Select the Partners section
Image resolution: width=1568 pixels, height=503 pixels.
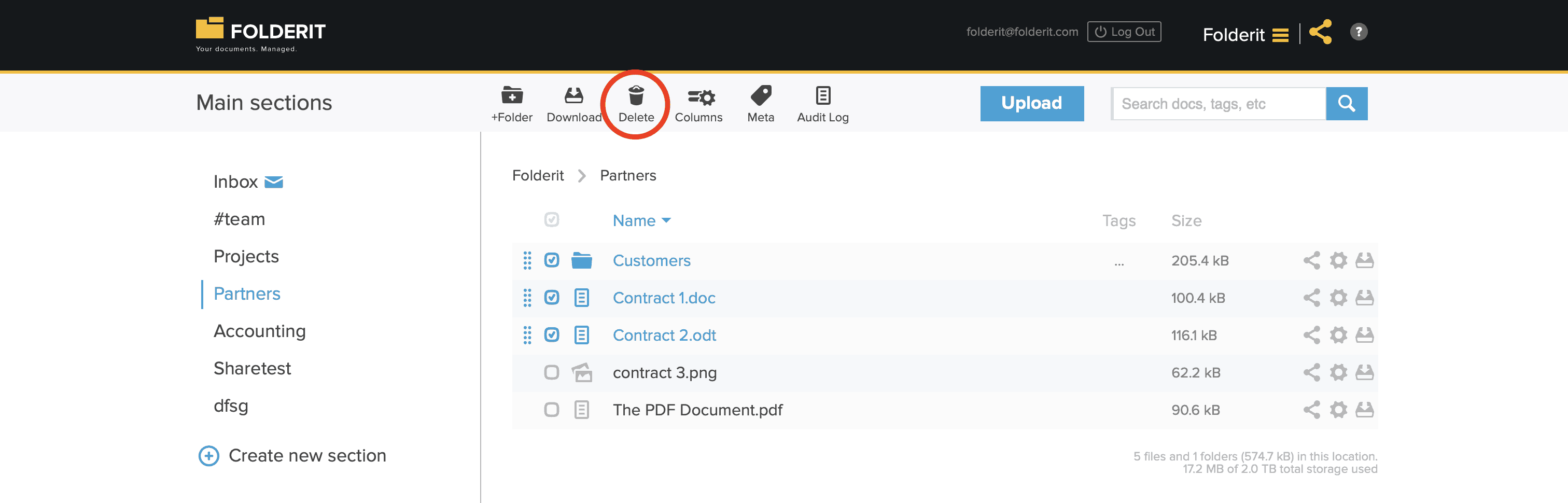pos(246,294)
